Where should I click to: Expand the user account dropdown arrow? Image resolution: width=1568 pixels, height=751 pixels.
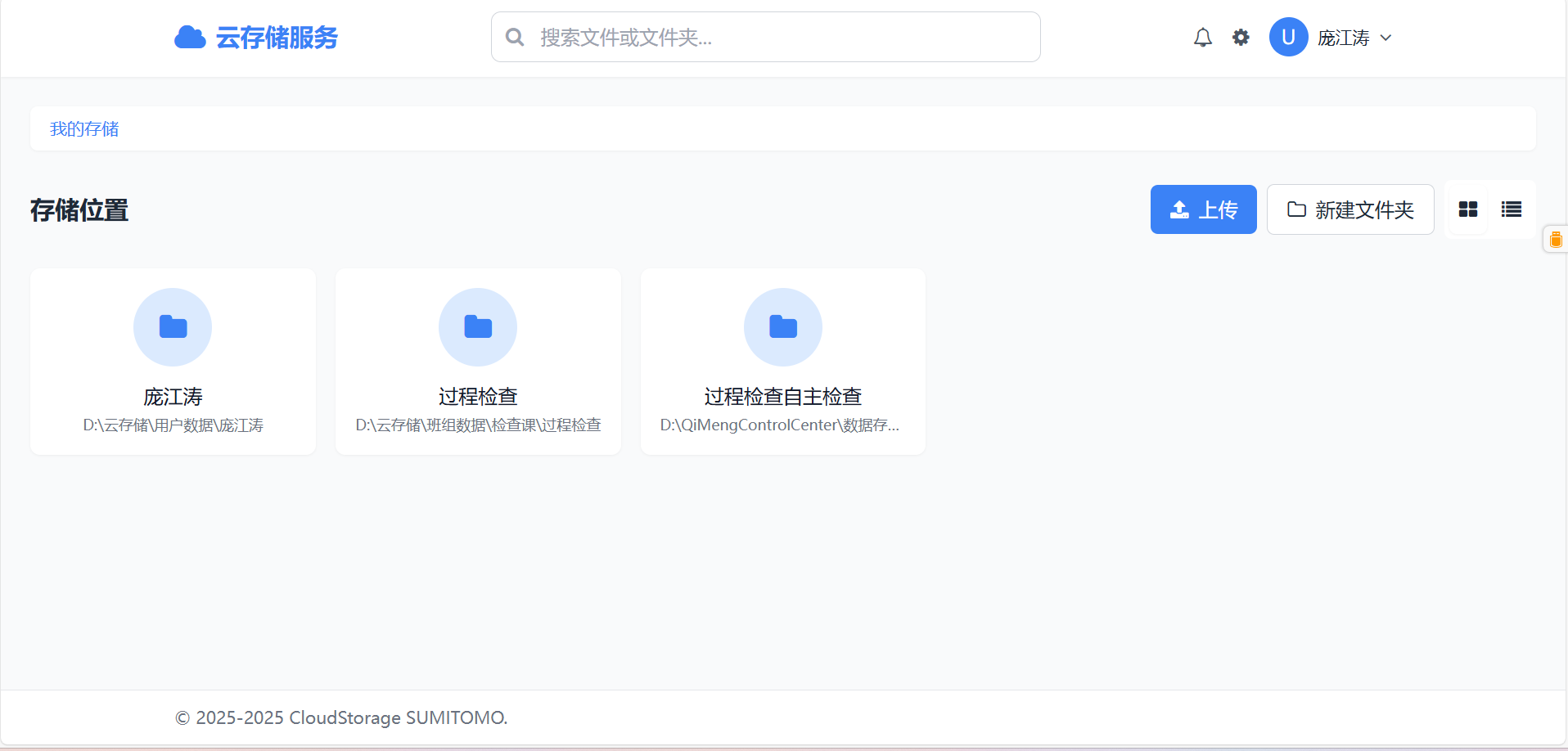pos(1386,38)
